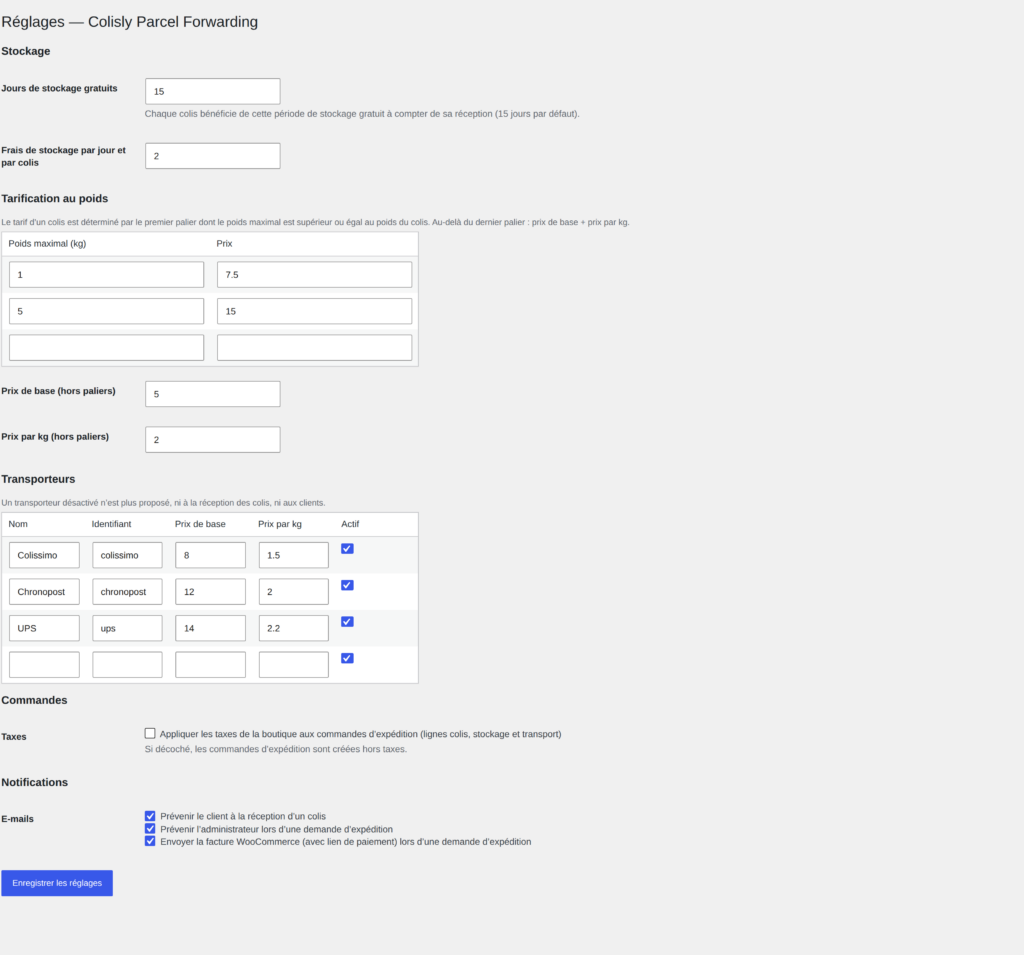The image size is (1024, 955).
Task: Enable the Appliquer les taxes checkbox
Action: [x=150, y=734]
